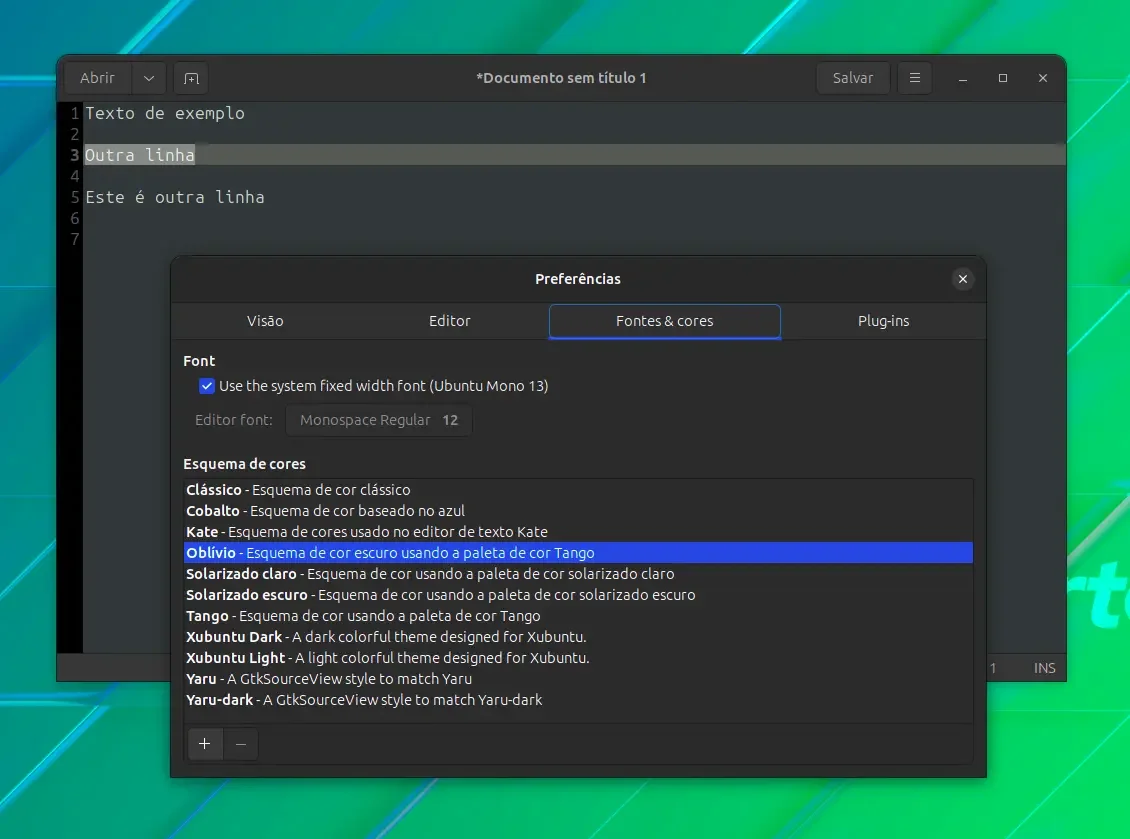
Task: Open the Monospace Regular 12 font chooser
Action: point(379,420)
